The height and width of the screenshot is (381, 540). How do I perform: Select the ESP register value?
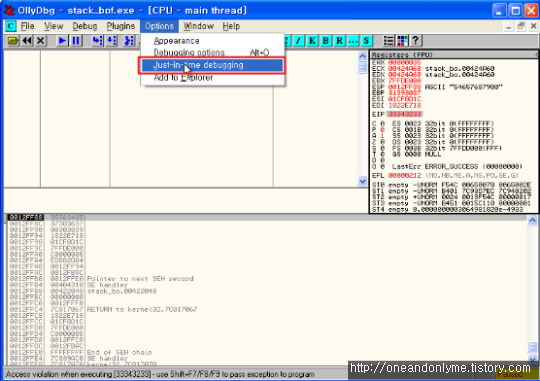pyautogui.click(x=405, y=87)
